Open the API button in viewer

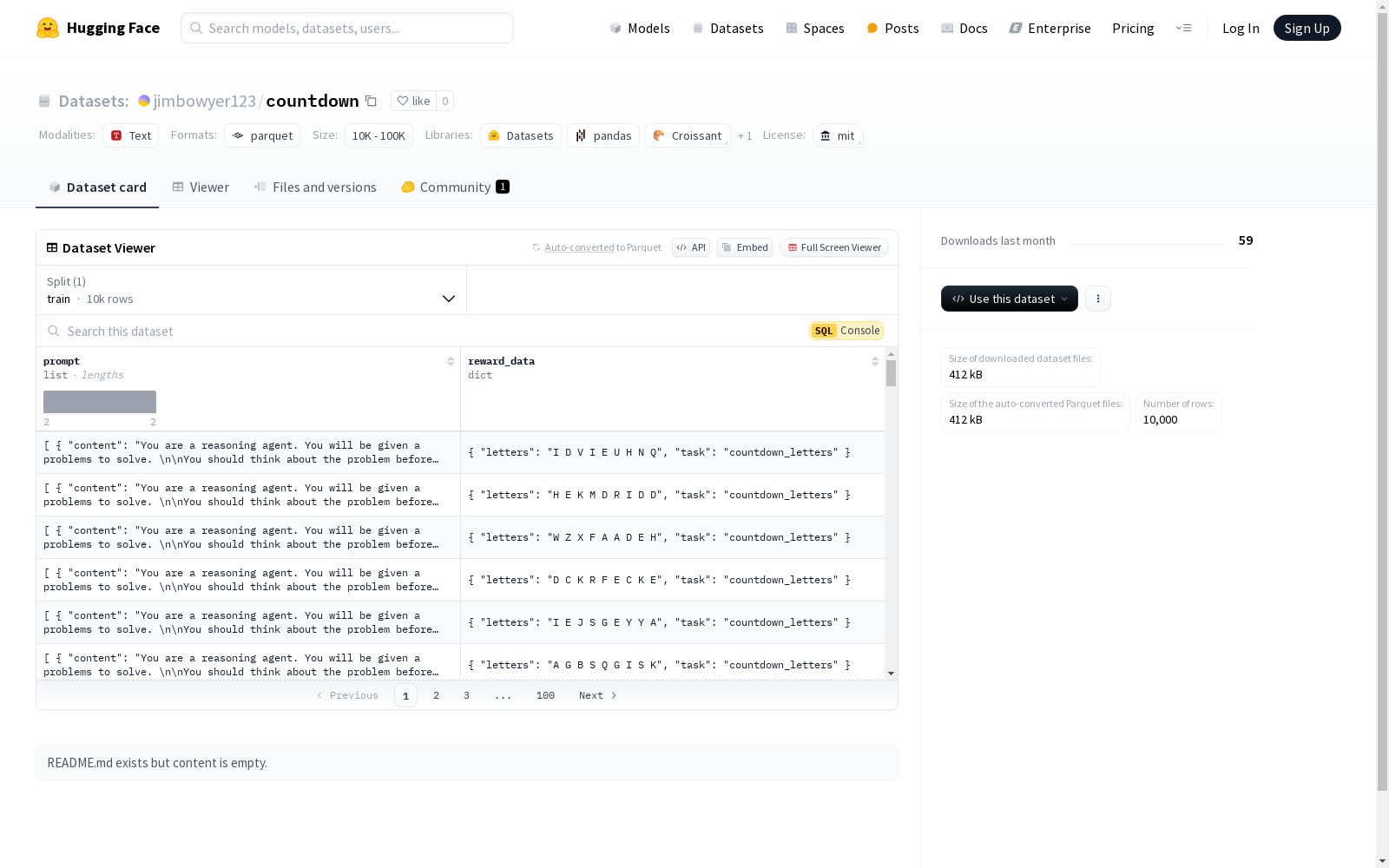pos(691,247)
